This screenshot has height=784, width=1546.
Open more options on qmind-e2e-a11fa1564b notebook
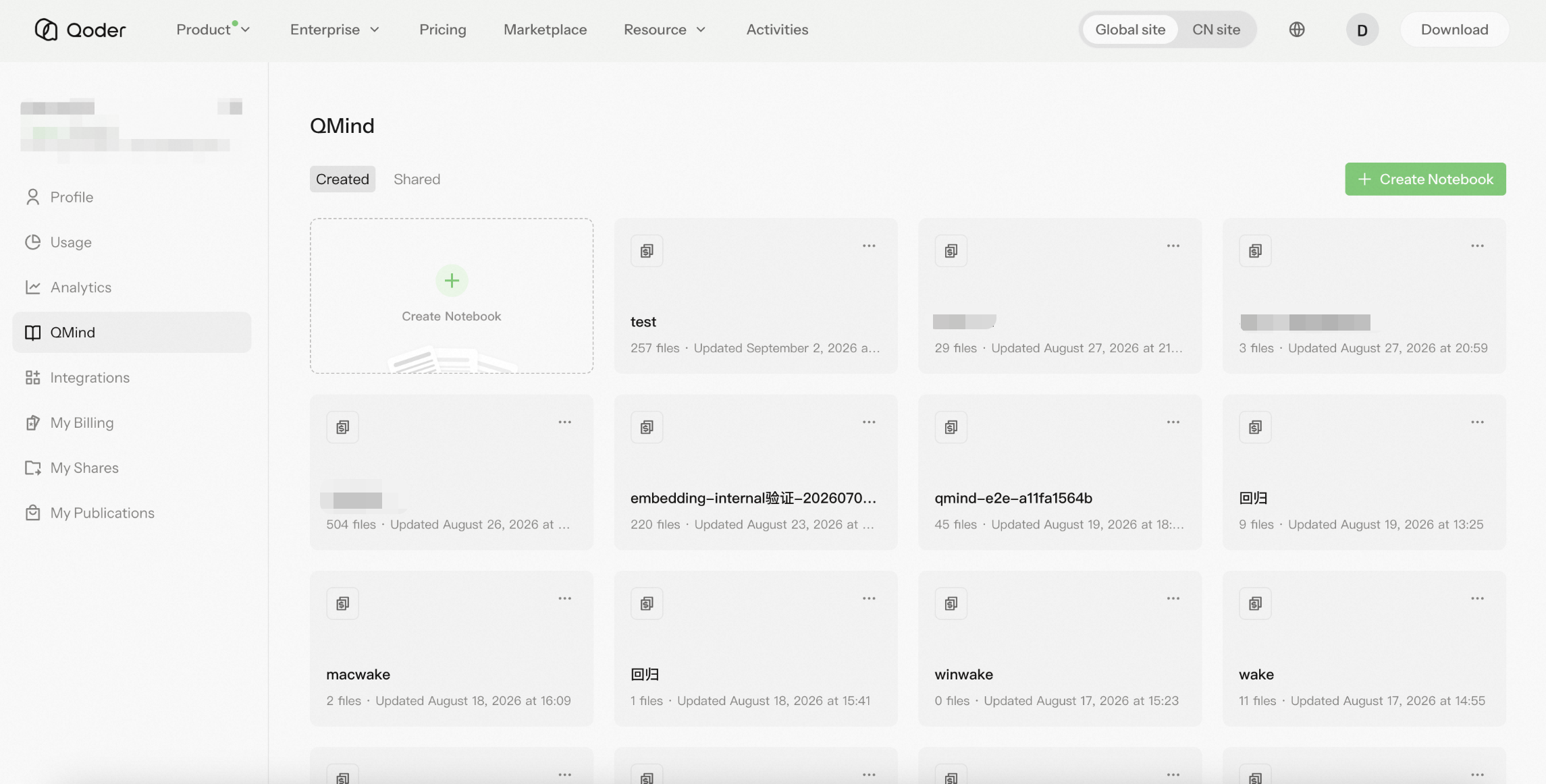pyautogui.click(x=1173, y=422)
